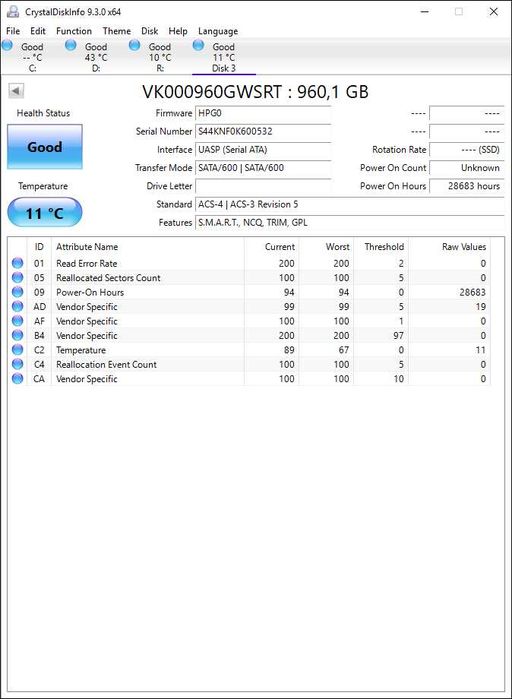This screenshot has width=512, height=699.
Task: Select the Disk 3 status orb
Action: point(198,45)
